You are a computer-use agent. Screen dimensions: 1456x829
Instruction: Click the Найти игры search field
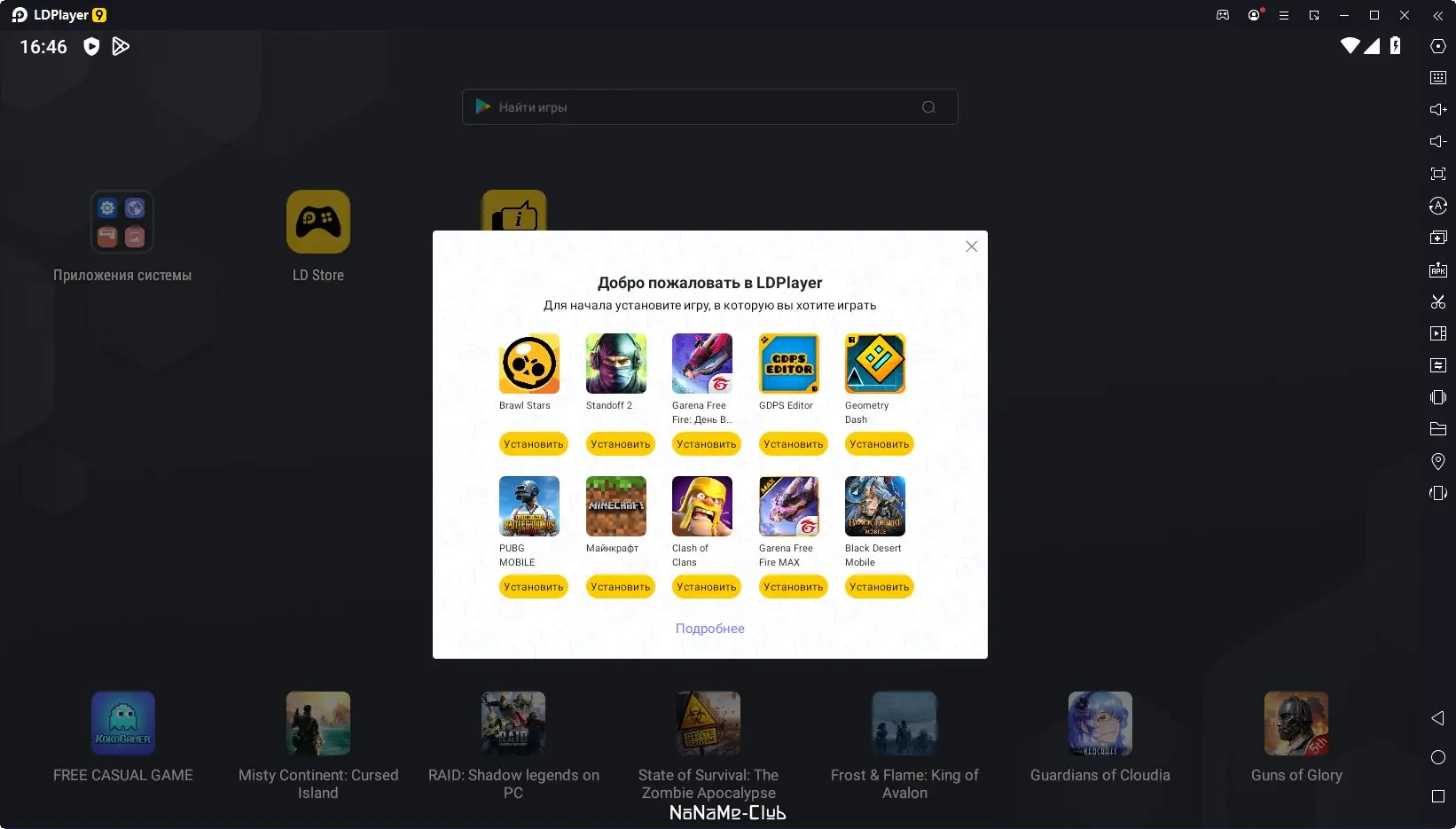point(709,107)
